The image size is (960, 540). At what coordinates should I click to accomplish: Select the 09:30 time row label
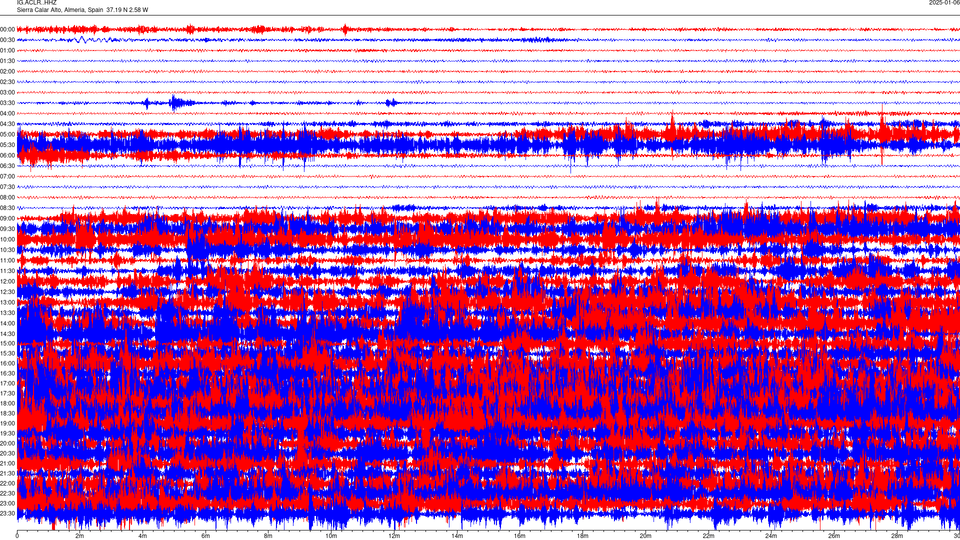[7, 229]
